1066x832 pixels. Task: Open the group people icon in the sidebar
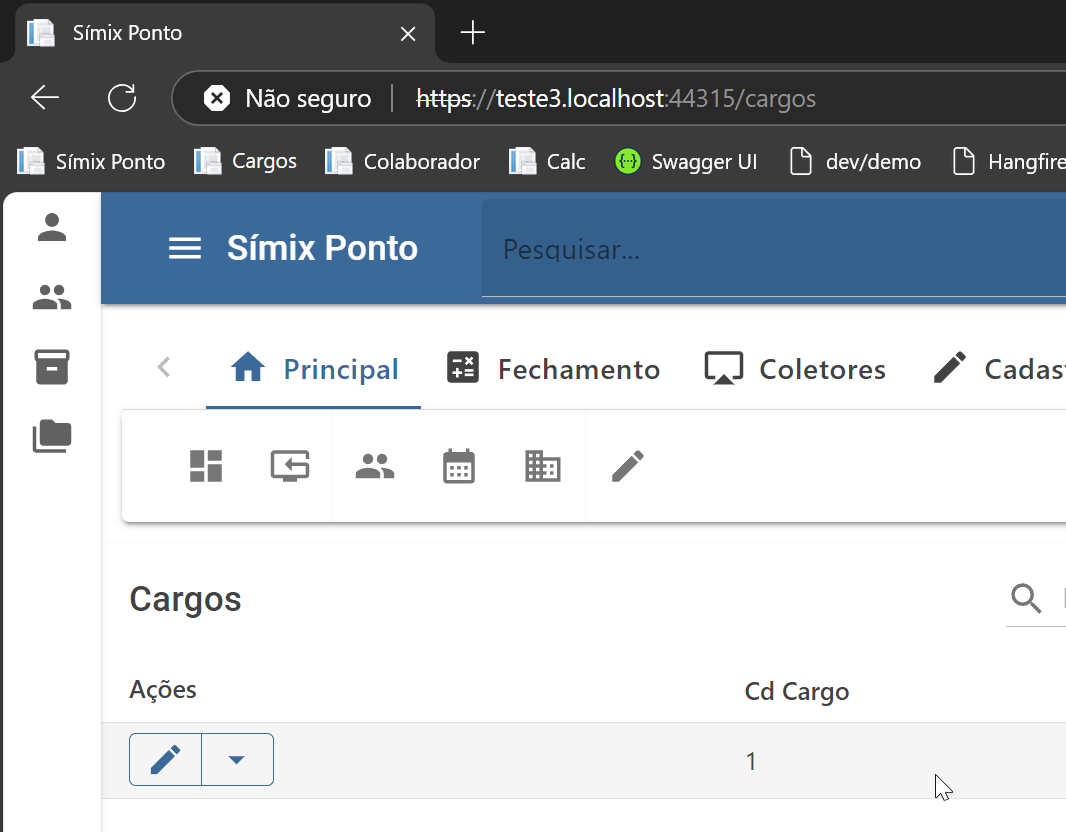pos(52,297)
